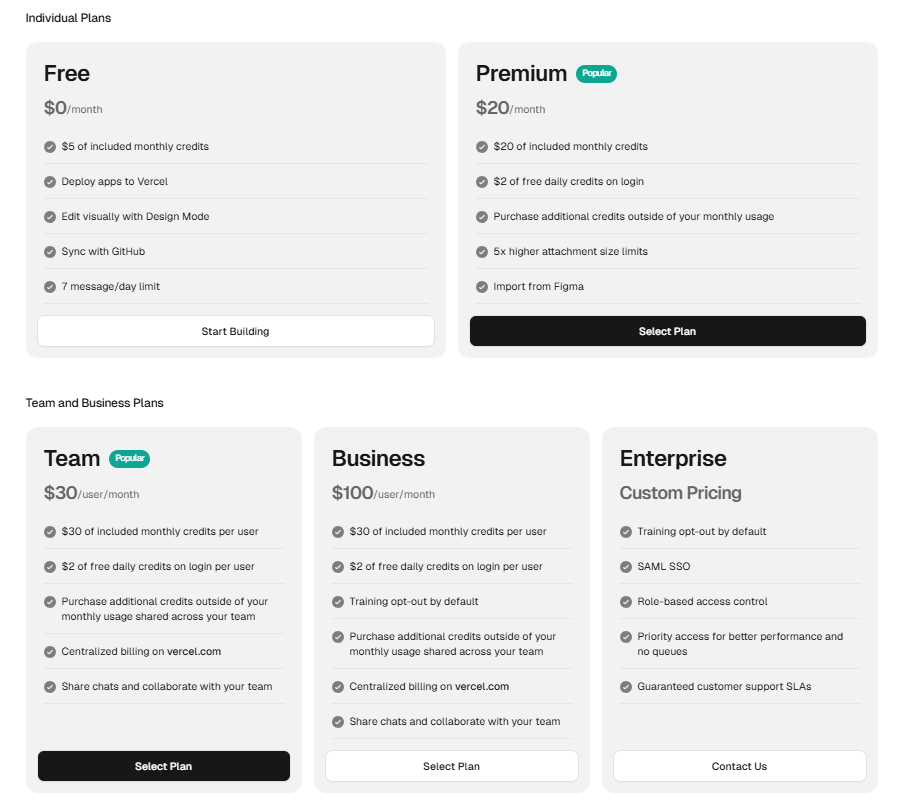Click check icon next to 7 message/day limit

click(50, 286)
